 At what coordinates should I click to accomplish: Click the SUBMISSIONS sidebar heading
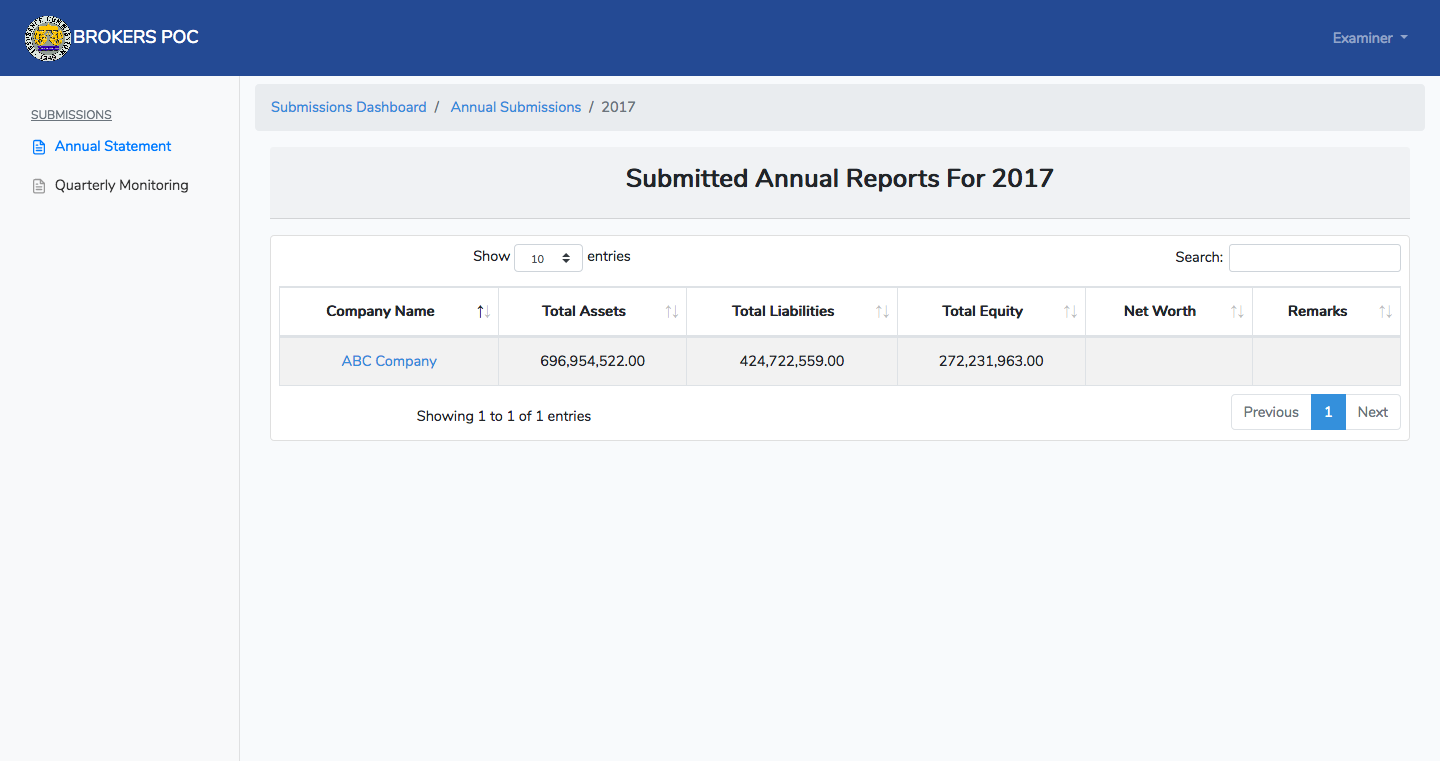click(71, 115)
